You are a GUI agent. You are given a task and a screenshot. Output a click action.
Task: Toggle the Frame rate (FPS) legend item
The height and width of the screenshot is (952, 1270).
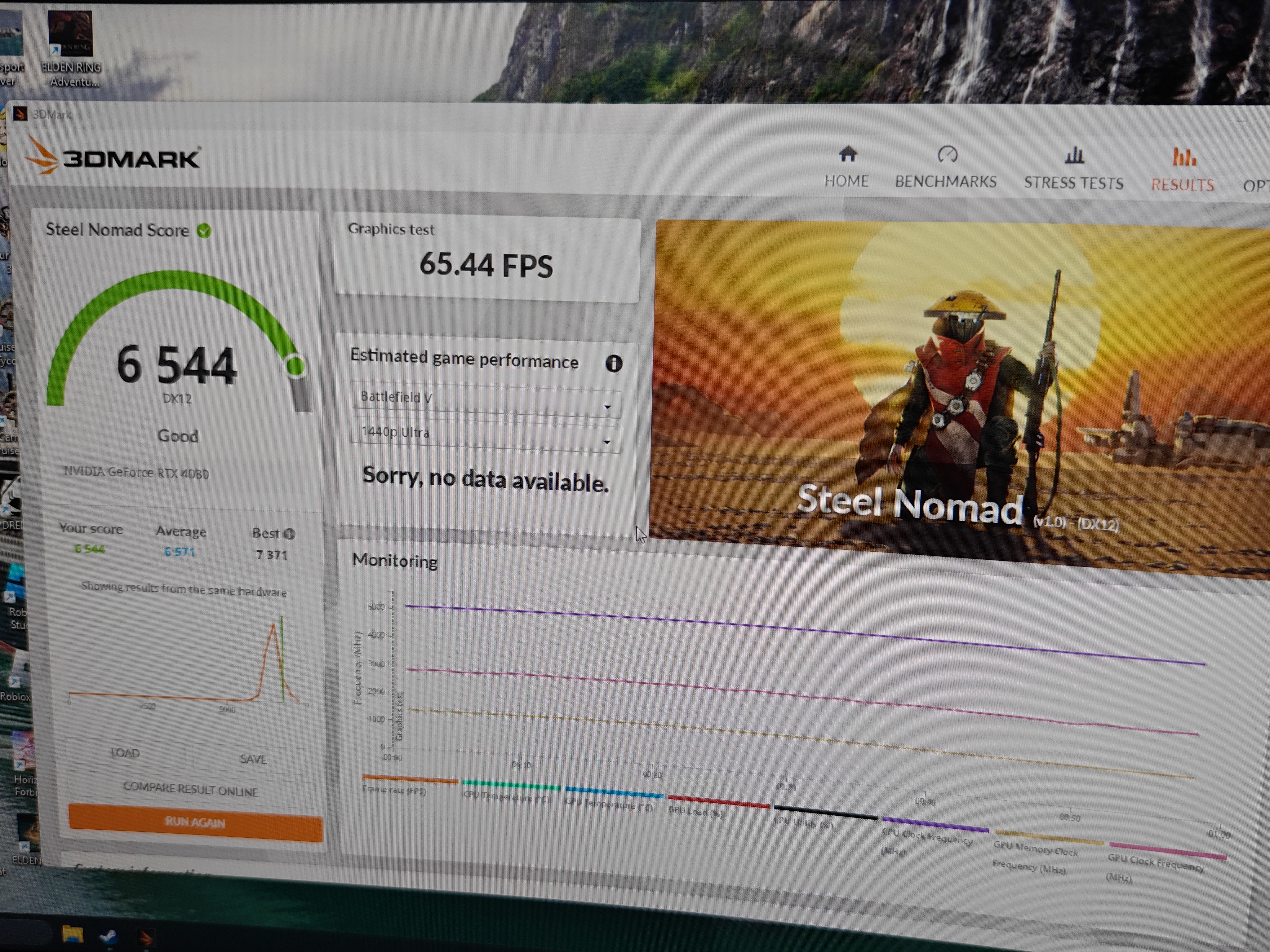(x=394, y=790)
